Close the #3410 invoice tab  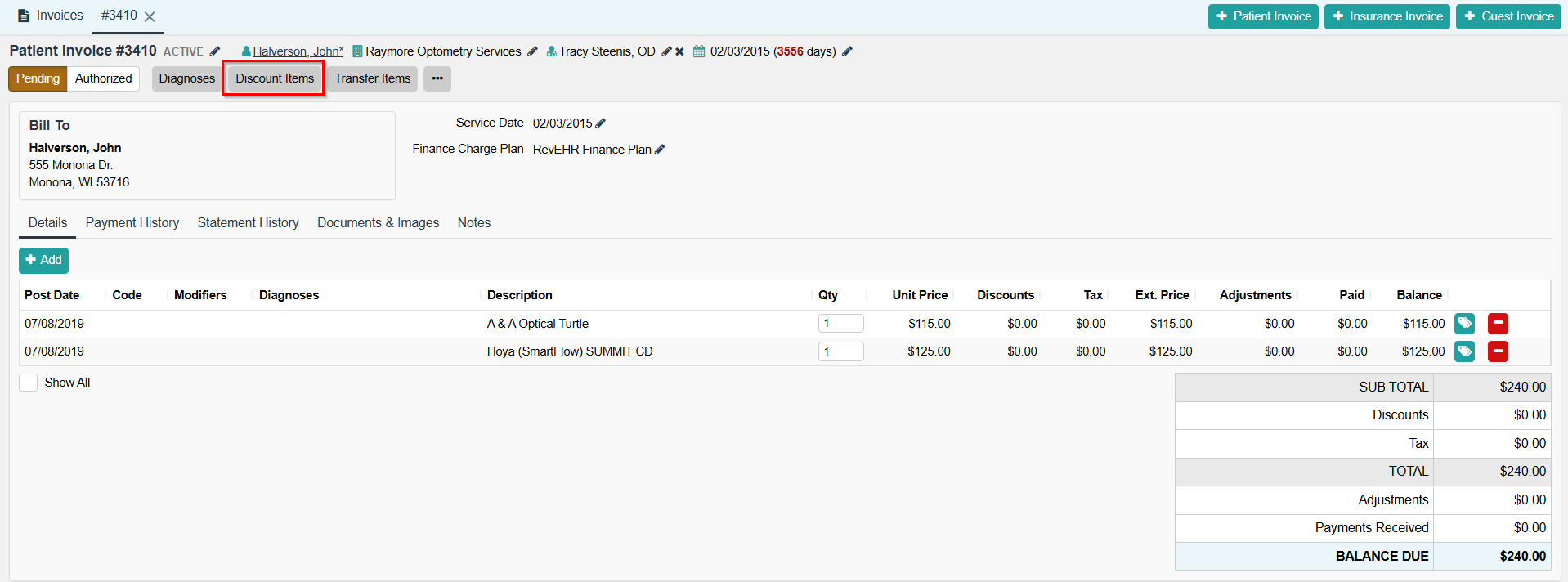[x=150, y=16]
